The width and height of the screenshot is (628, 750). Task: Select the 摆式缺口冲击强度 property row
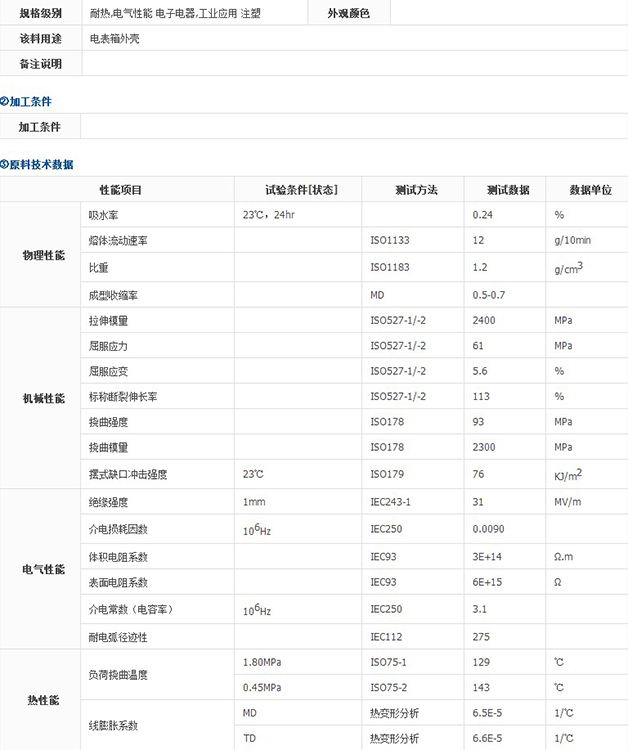(x=127, y=475)
